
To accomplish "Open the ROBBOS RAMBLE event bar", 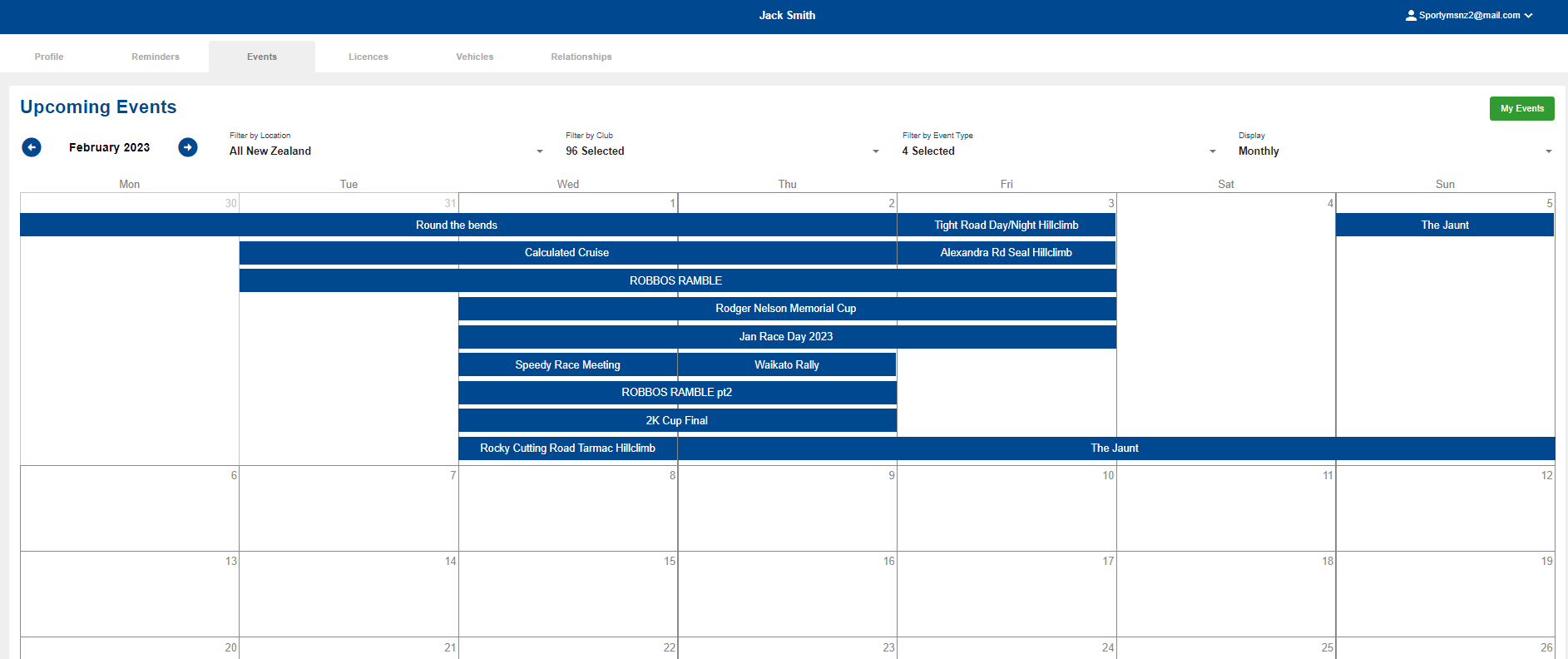I will (677, 280).
